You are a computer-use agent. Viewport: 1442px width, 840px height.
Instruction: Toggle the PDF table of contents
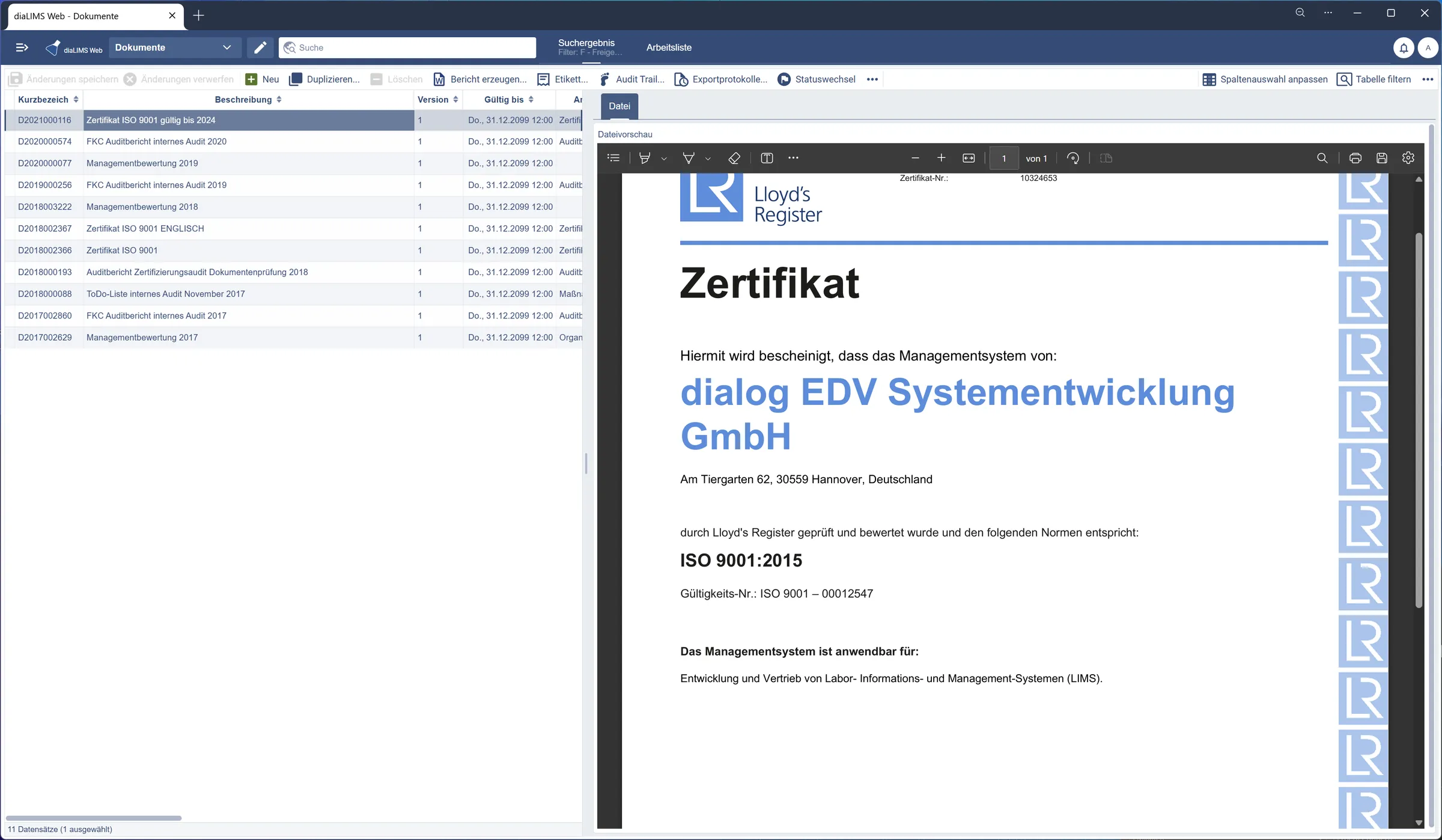coord(613,158)
